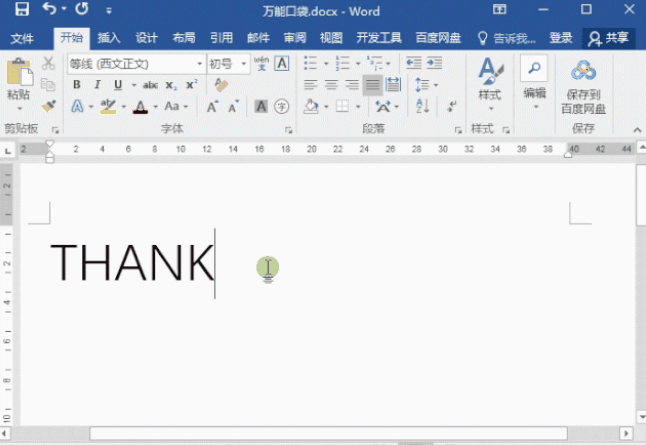Viewport: 646px width, 445px height.
Task: Justify the paragraph text
Action: pyautogui.click(x=372, y=85)
